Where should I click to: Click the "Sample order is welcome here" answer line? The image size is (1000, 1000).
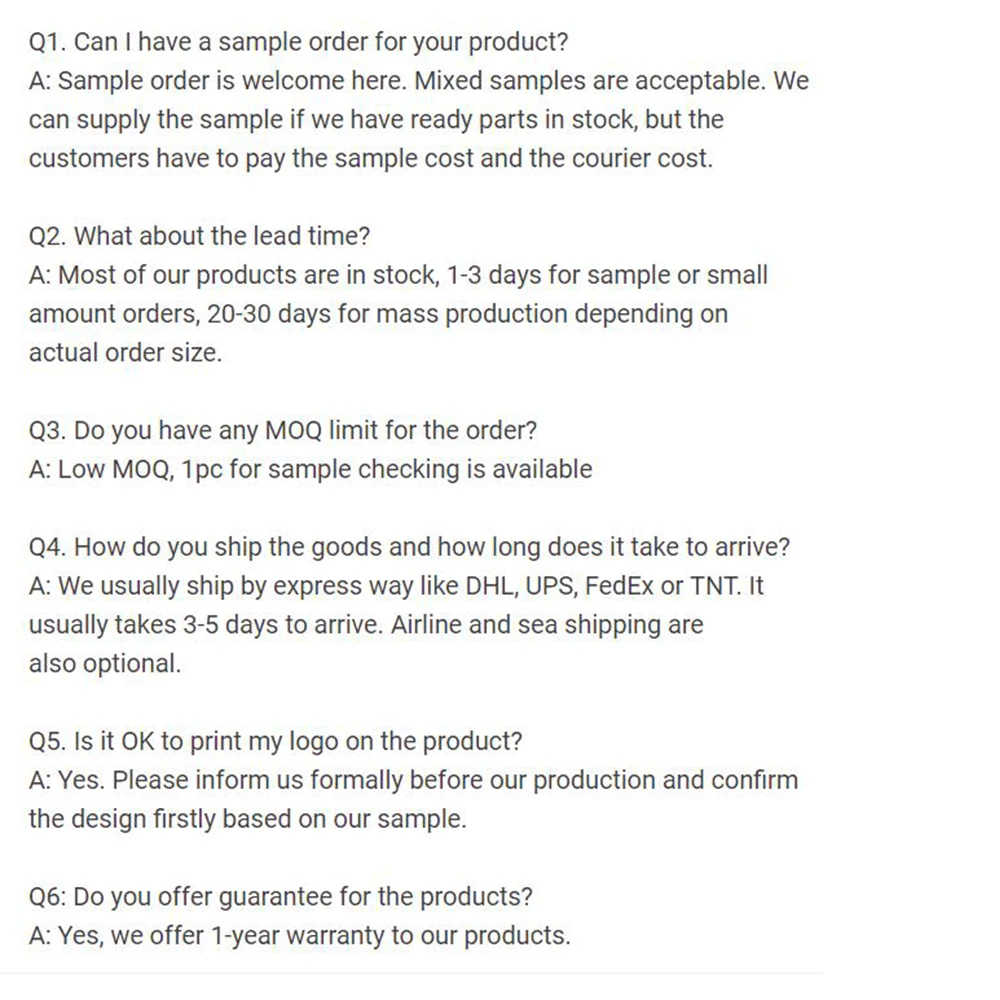418,81
